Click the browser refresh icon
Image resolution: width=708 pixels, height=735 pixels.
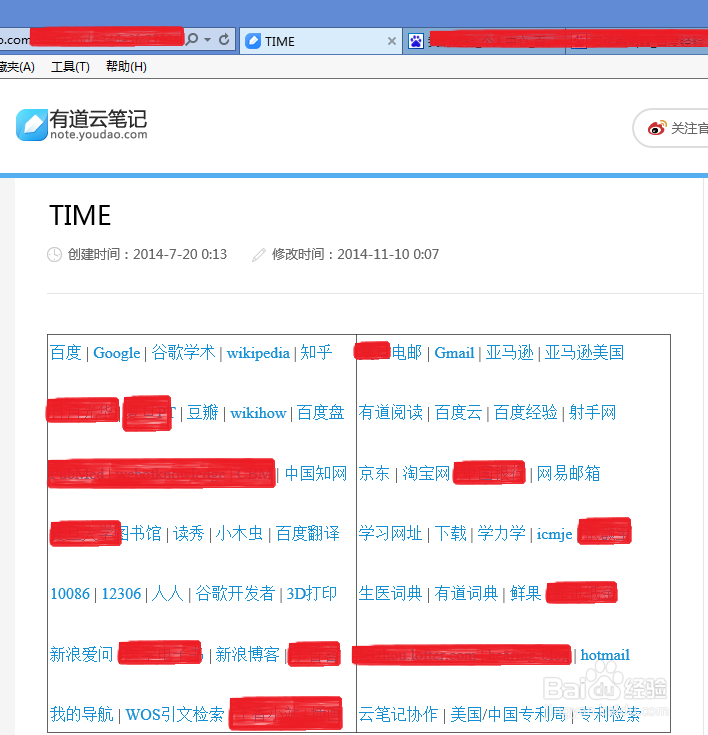tap(224, 39)
